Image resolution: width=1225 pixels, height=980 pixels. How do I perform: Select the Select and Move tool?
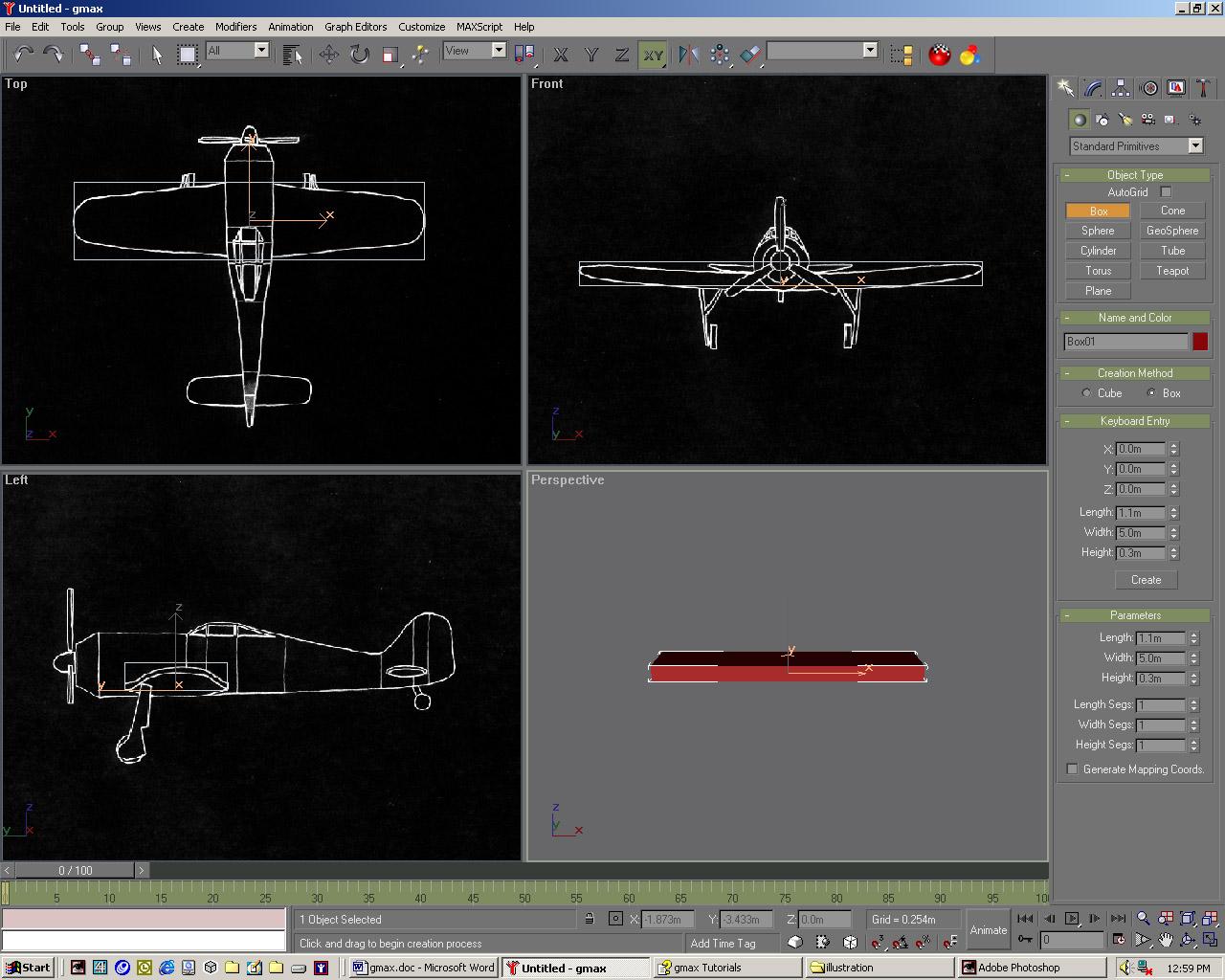click(x=328, y=55)
